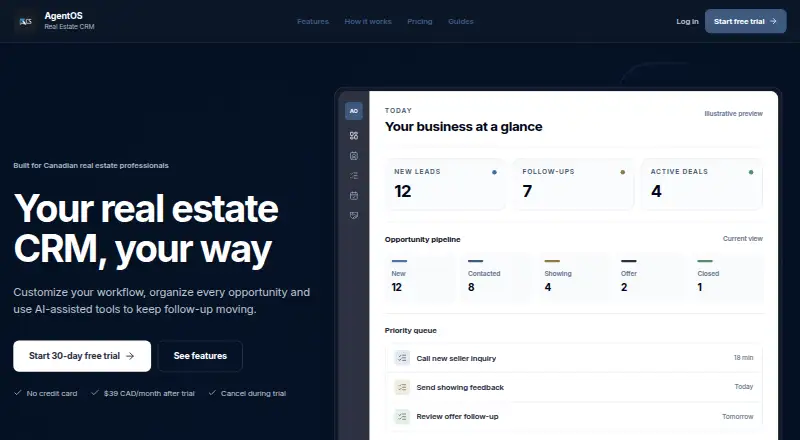Open the dashboard grid icon in preview sidebar
This screenshot has height=440, width=800.
(x=354, y=135)
